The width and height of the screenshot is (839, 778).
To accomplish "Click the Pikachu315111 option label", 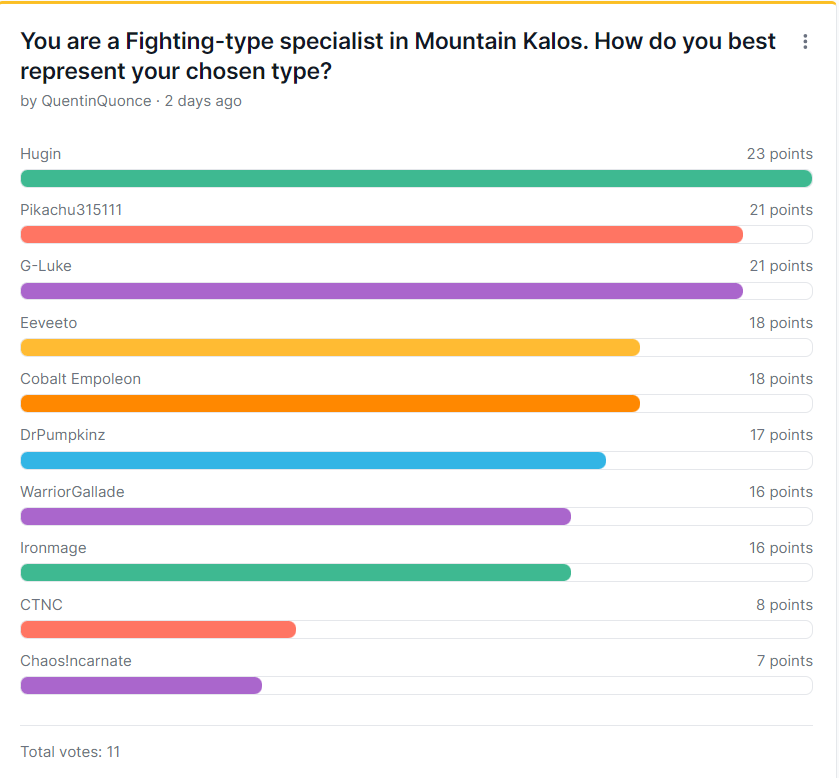I will 71,210.
